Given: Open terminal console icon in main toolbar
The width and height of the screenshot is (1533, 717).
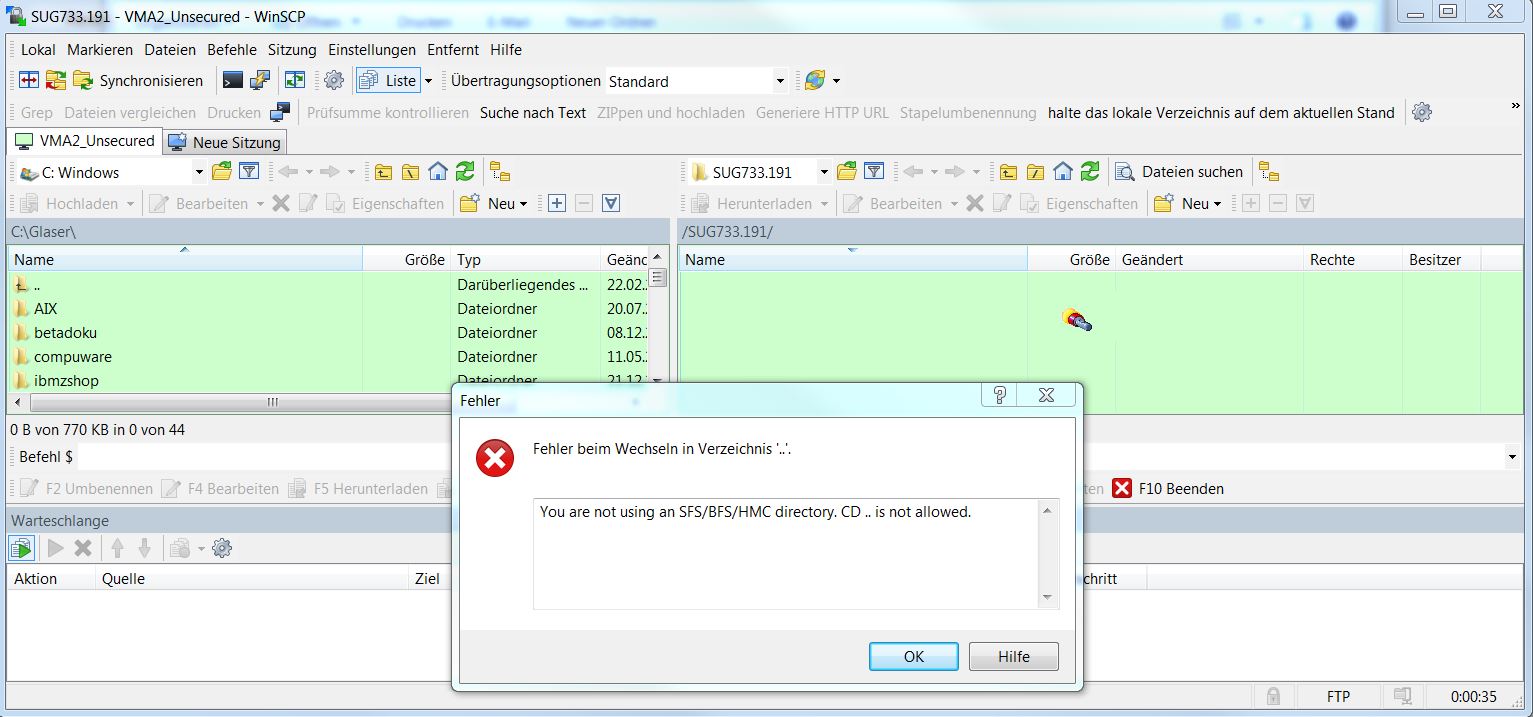Looking at the screenshot, I should 232,81.
